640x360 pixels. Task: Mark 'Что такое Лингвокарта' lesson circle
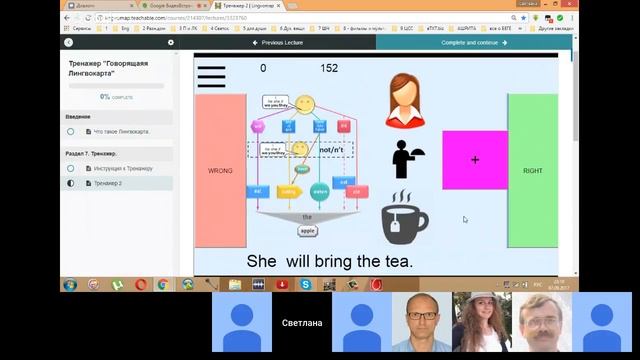71,131
